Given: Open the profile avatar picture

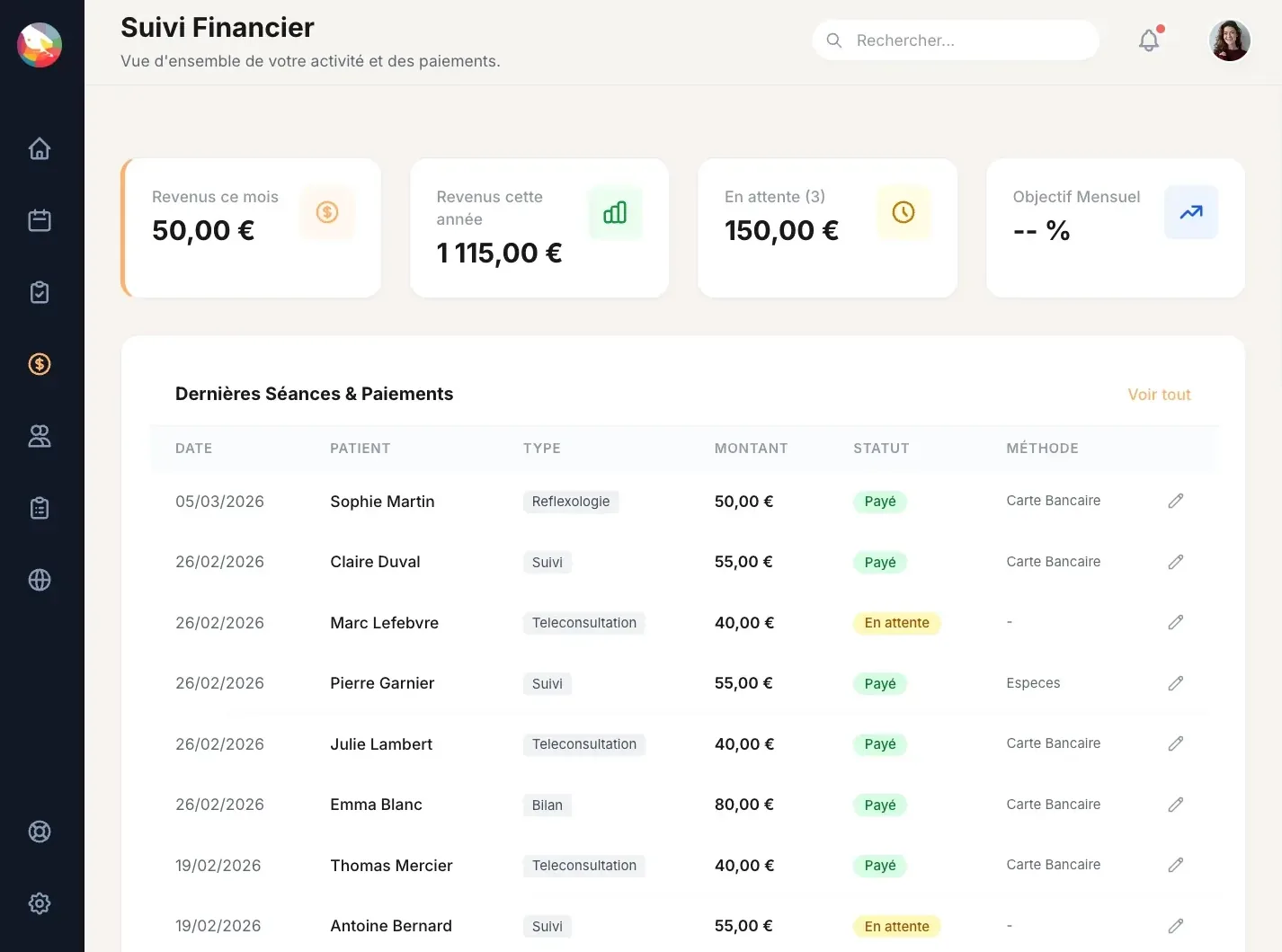Looking at the screenshot, I should pyautogui.click(x=1229, y=40).
